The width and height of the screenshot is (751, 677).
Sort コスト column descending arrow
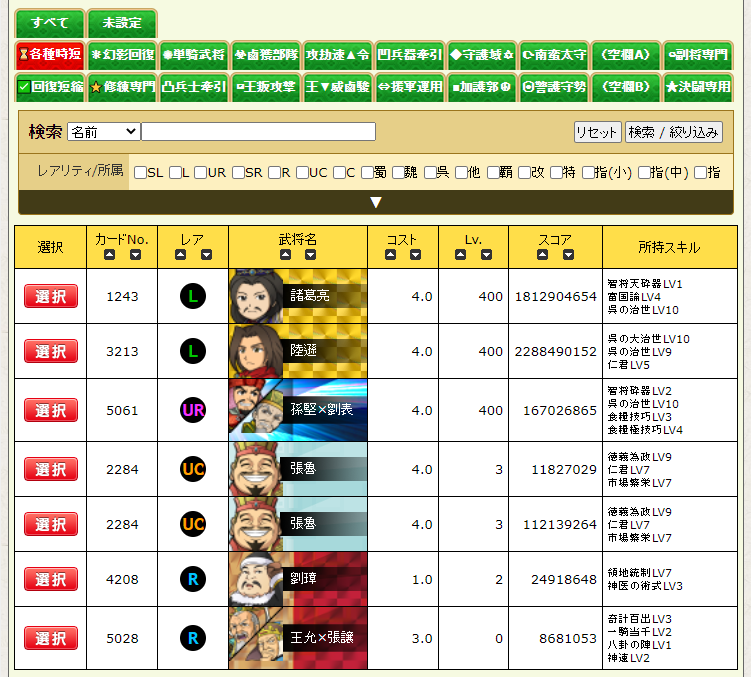coord(415,254)
